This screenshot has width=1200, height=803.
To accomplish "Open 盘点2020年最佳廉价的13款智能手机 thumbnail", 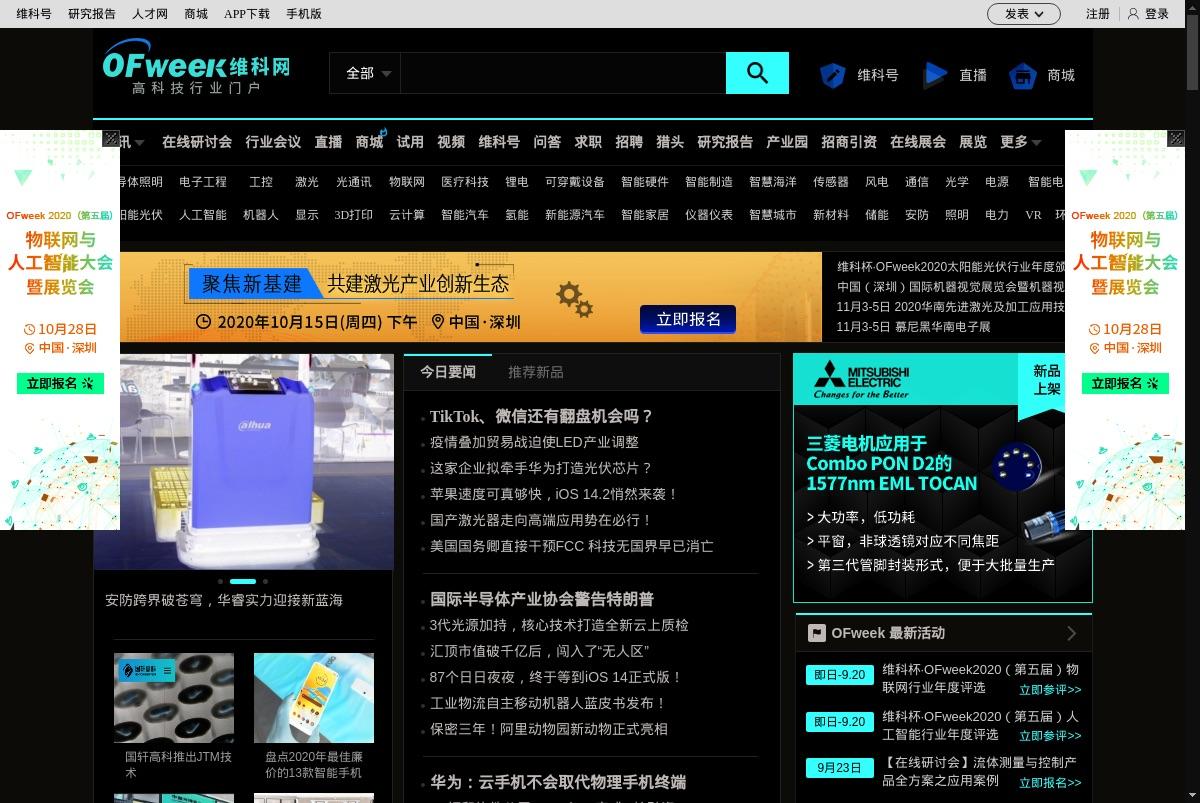I will 314,697.
